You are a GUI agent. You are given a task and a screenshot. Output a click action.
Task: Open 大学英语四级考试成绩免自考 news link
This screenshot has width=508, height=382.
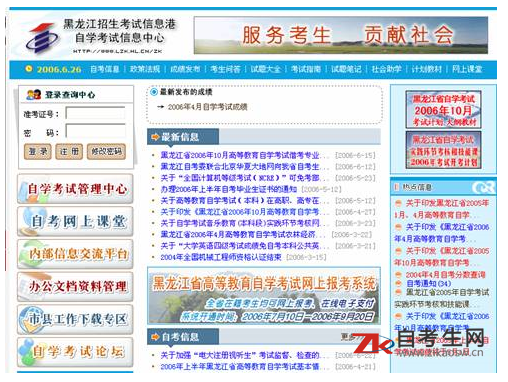point(245,246)
